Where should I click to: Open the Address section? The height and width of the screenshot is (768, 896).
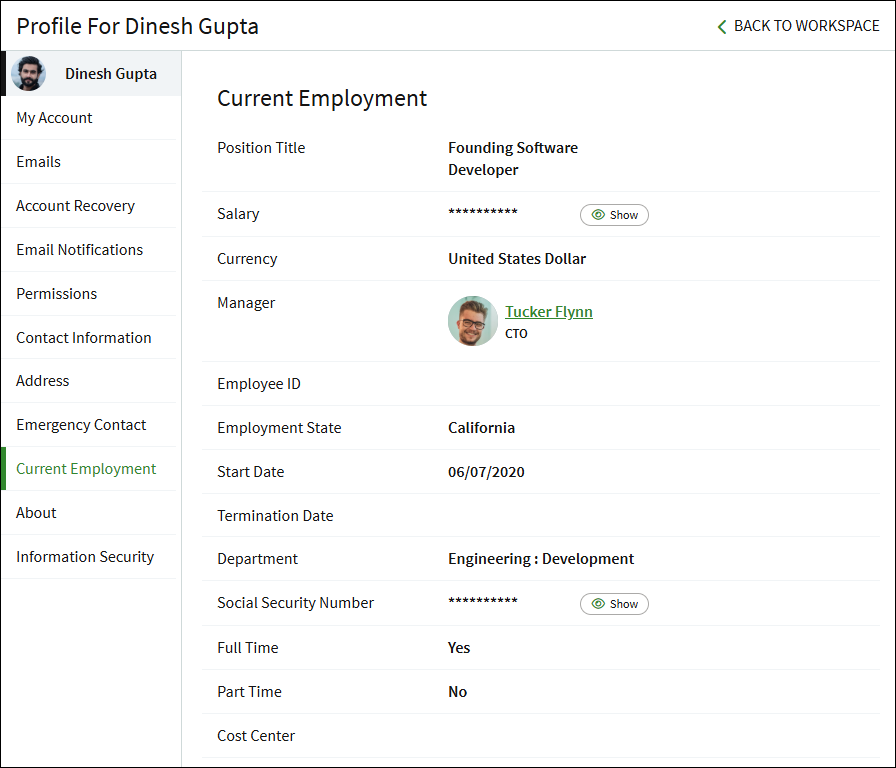point(43,381)
